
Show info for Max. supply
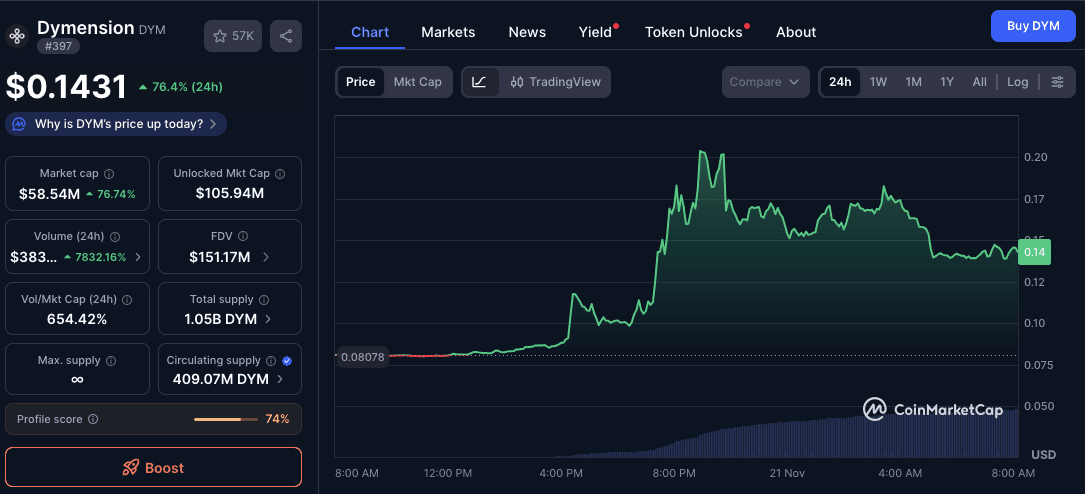[x=111, y=360]
